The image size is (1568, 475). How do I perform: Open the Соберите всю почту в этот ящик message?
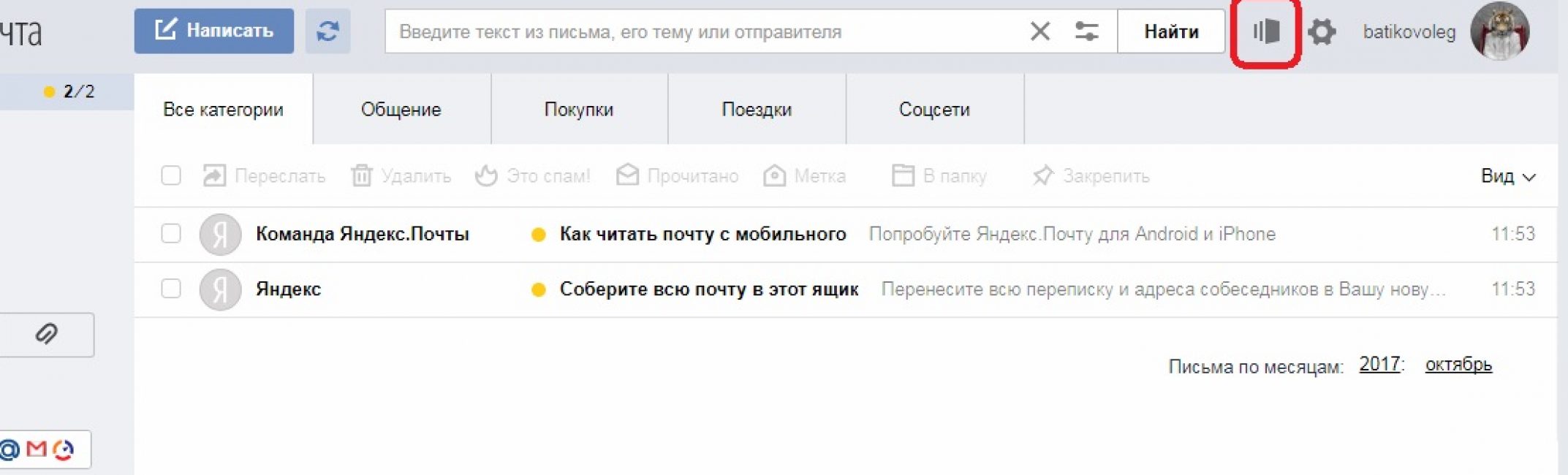click(x=709, y=289)
